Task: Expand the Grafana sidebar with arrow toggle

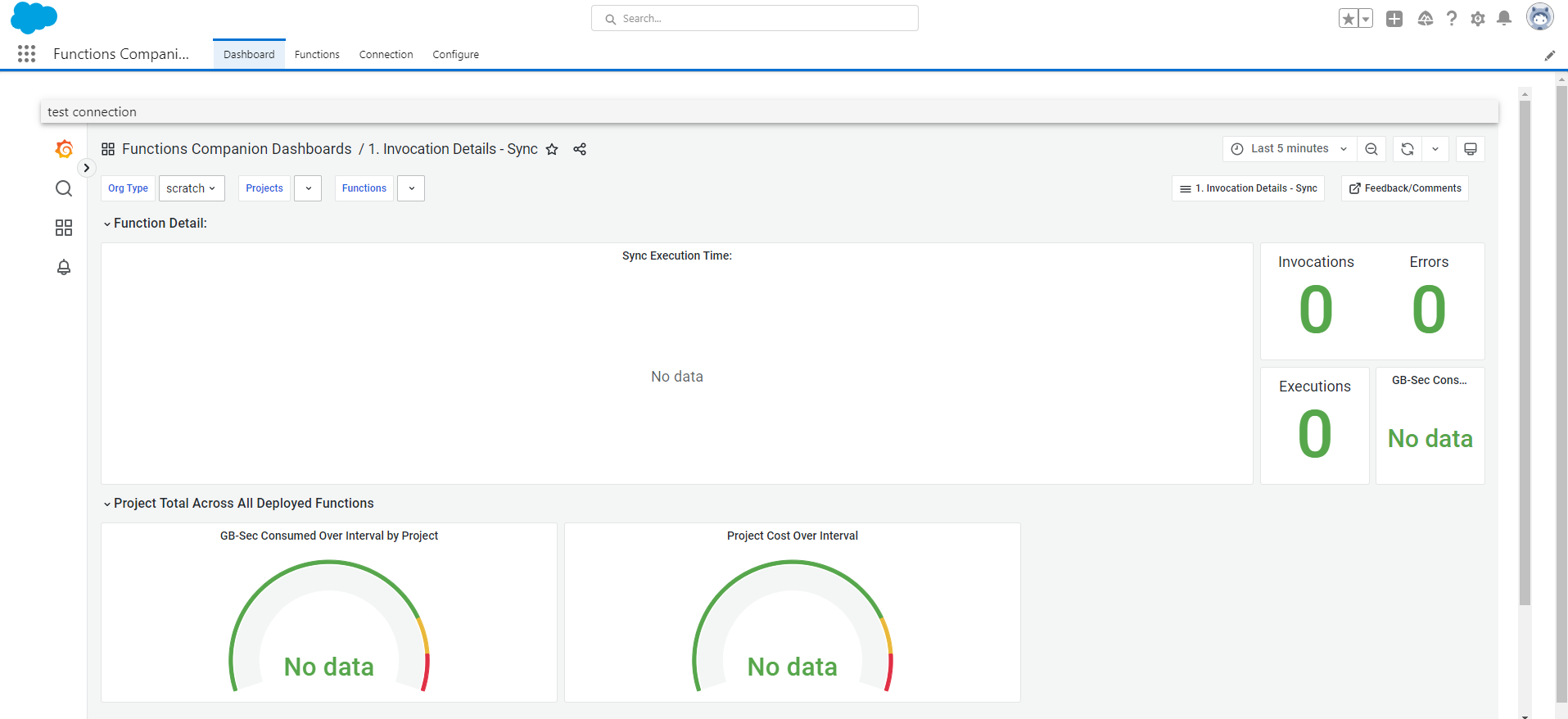Action: click(87, 168)
